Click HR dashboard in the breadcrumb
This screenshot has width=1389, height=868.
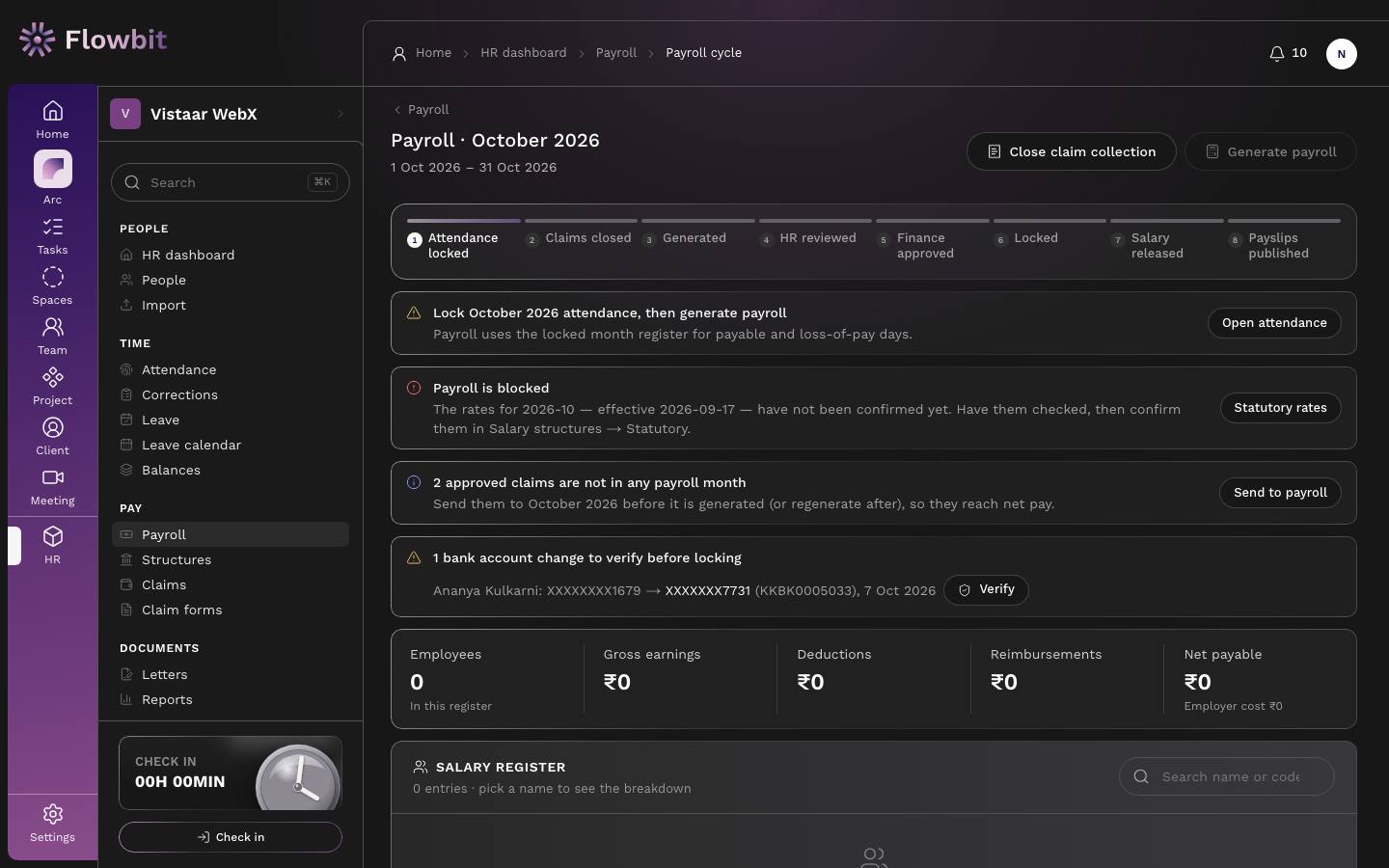pyautogui.click(x=524, y=53)
